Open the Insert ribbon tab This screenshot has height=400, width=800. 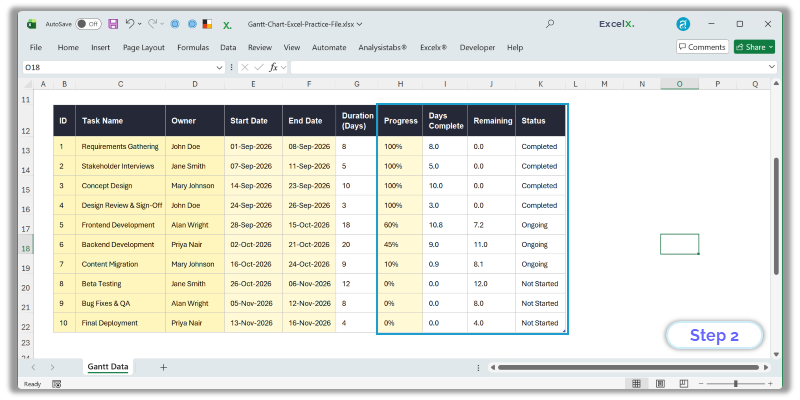pos(101,47)
